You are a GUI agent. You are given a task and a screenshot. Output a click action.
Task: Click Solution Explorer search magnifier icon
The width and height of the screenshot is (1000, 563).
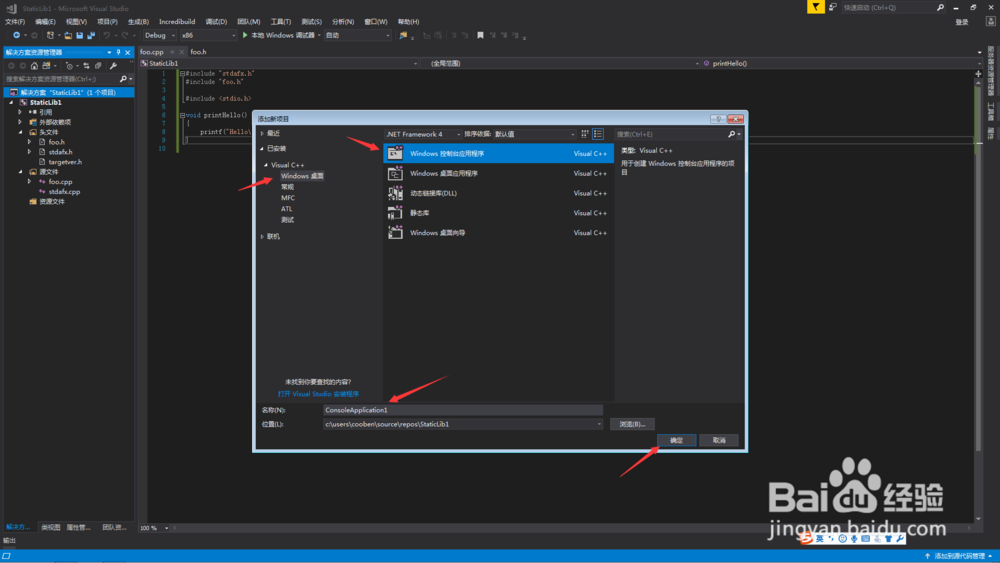pyautogui.click(x=123, y=79)
